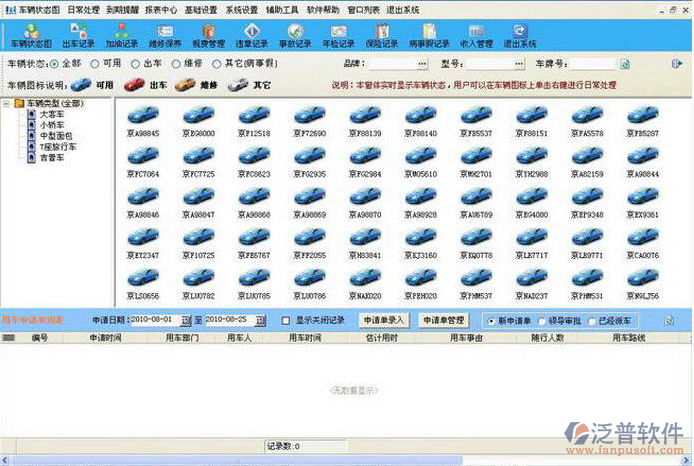Select the 维修 vehicle status radio
Screen dimensions: 694x466
point(176,64)
